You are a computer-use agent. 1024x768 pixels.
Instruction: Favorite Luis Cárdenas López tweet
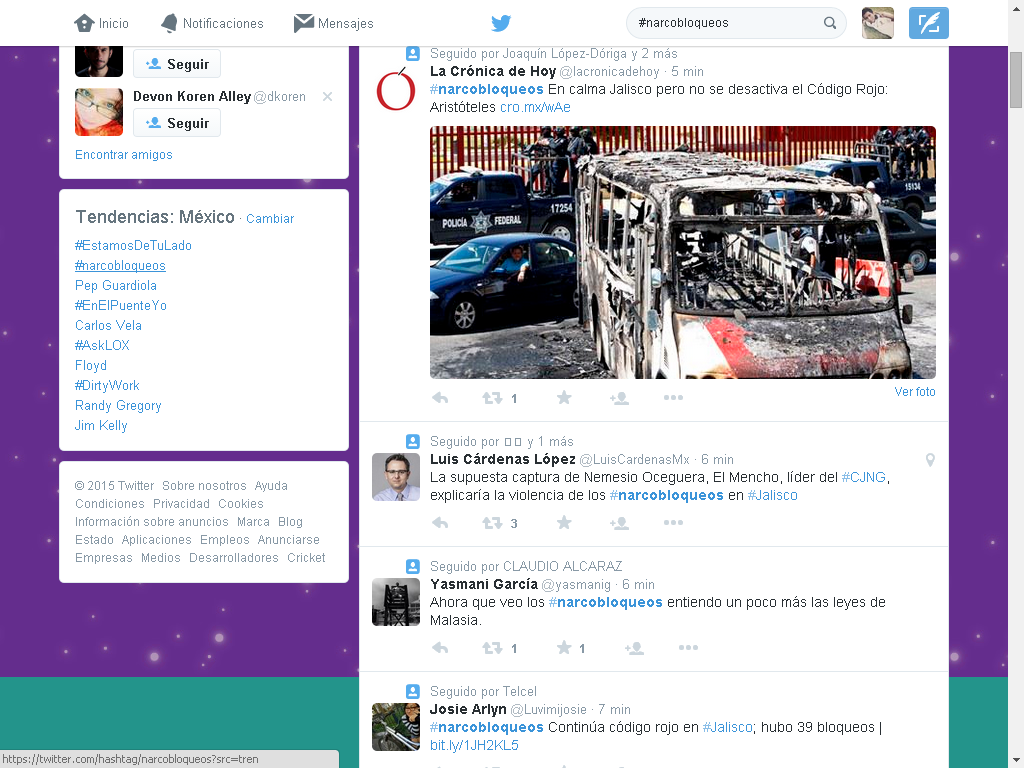click(x=564, y=522)
